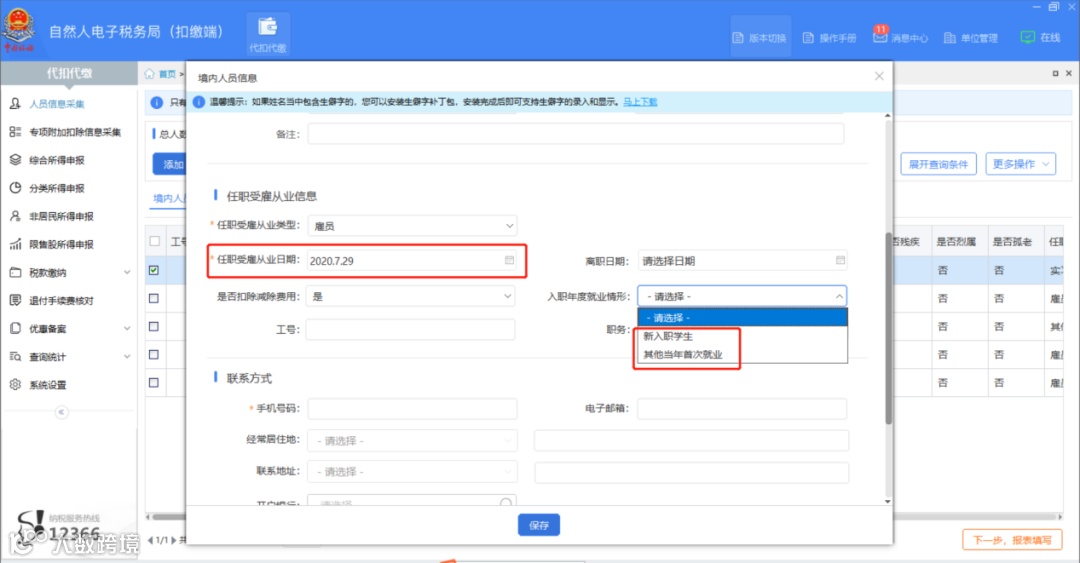1080x563 pixels.
Task: Choose the highlighted 请选择 option
Action: click(x=742, y=318)
